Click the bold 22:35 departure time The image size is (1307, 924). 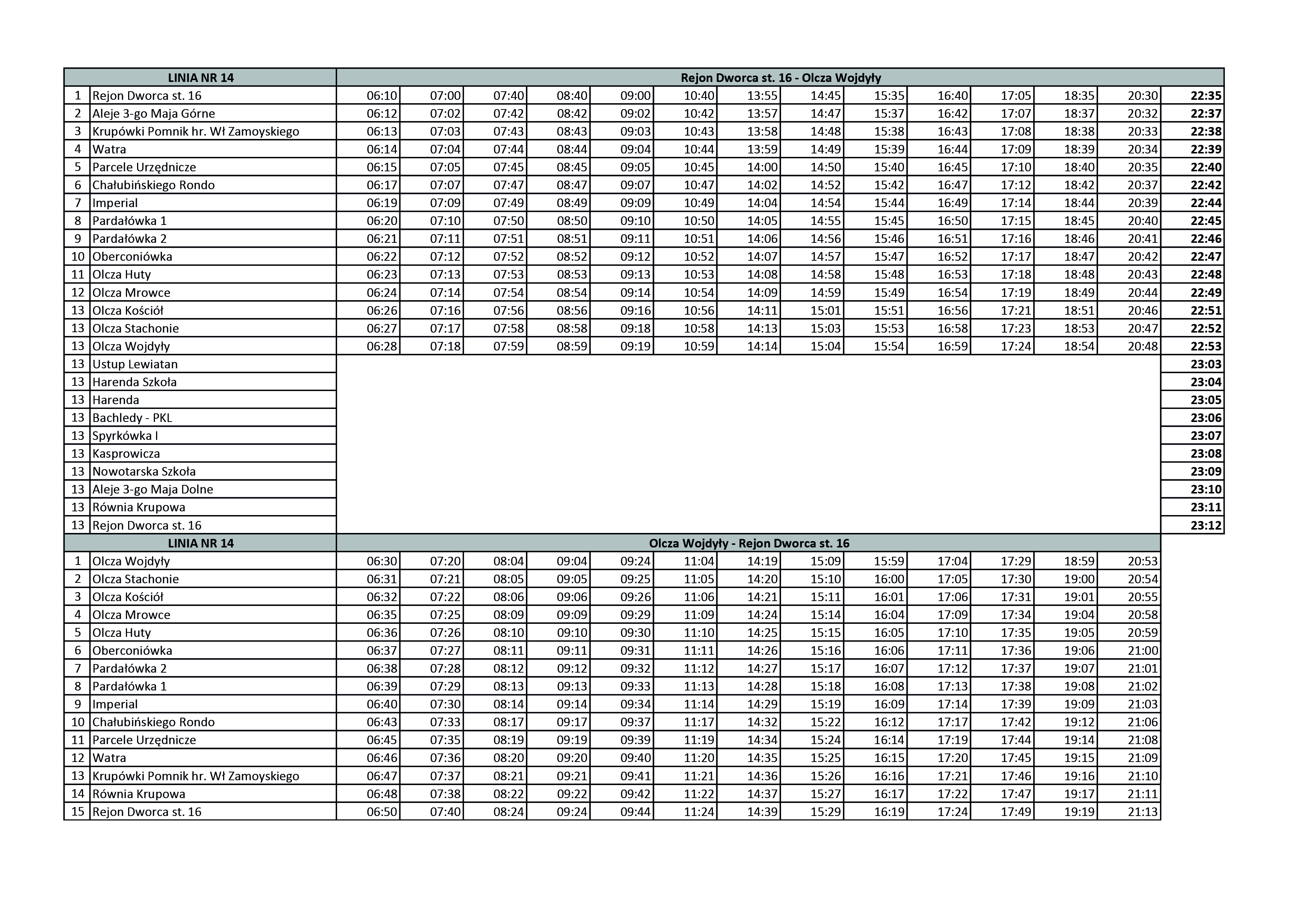point(1206,96)
